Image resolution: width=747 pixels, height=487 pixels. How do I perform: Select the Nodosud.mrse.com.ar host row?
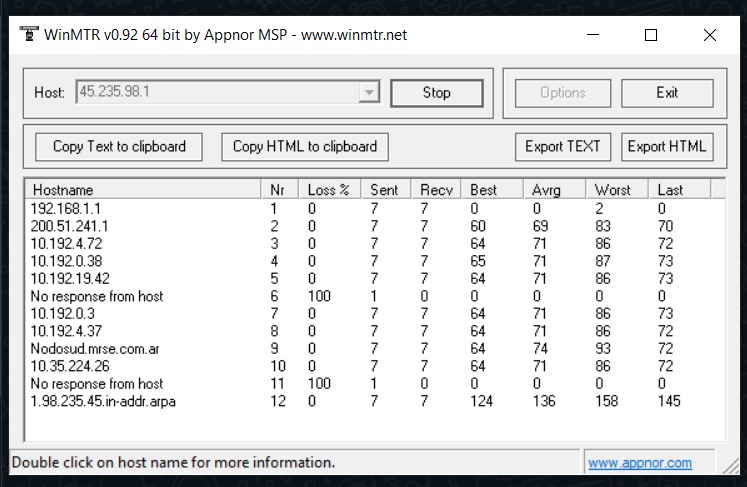pos(374,349)
